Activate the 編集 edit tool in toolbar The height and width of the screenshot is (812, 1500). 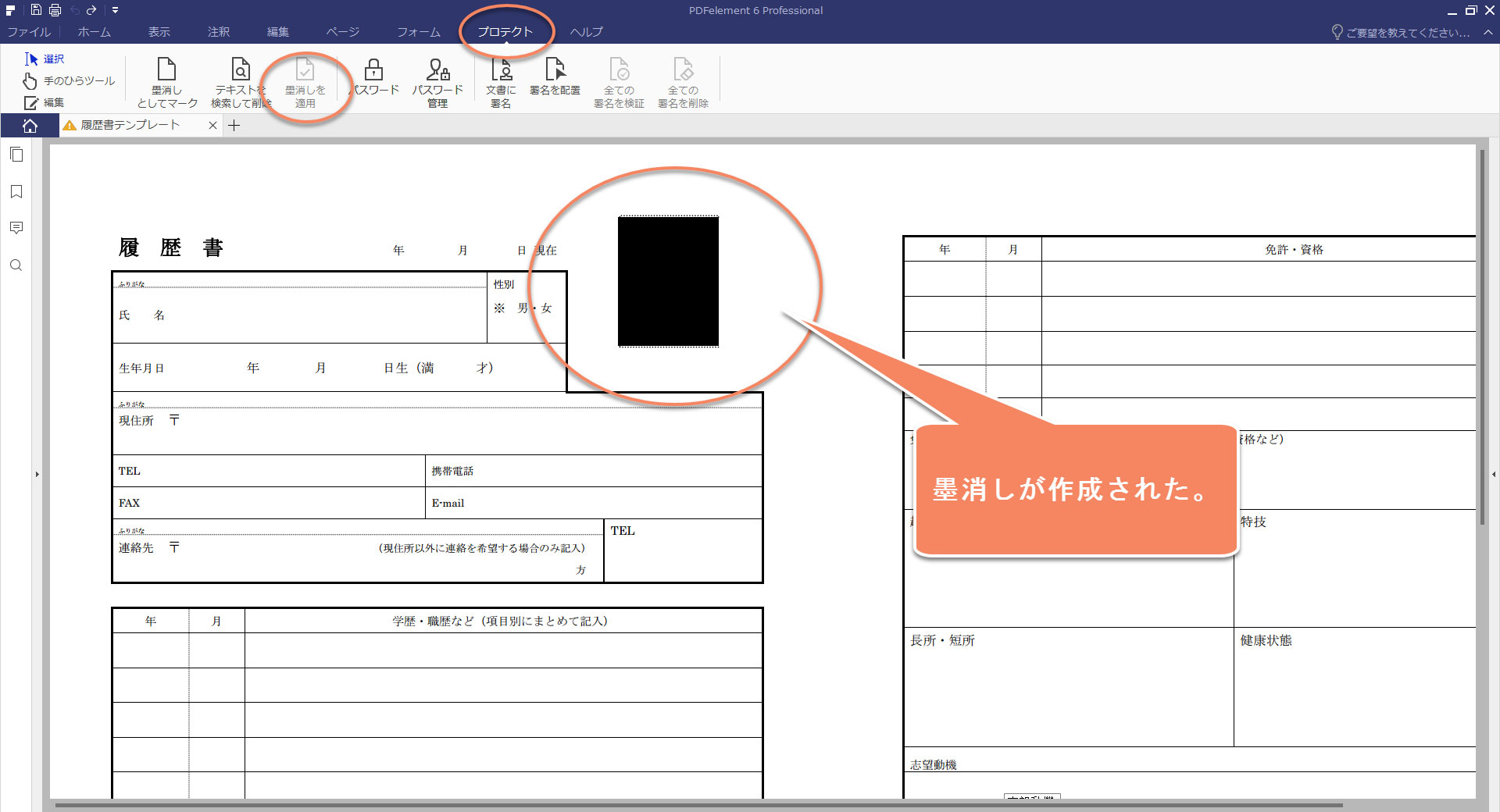(x=45, y=103)
